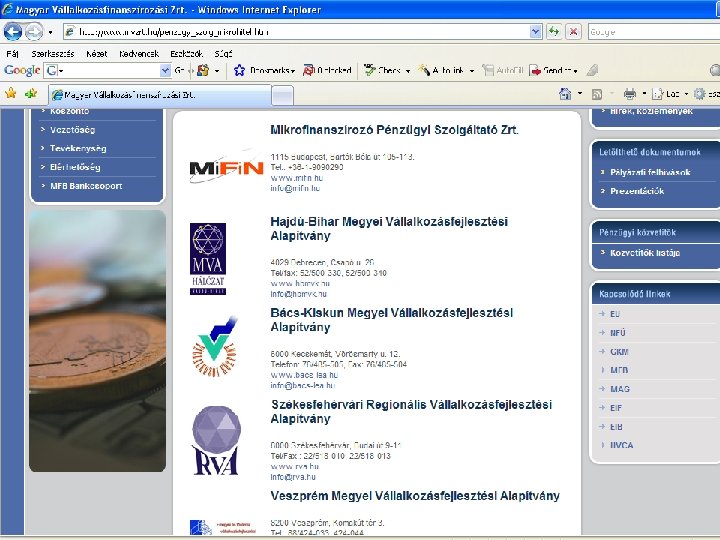The width and height of the screenshot is (720, 540).
Task: Click the Google toolbar logo
Action: tap(22, 70)
